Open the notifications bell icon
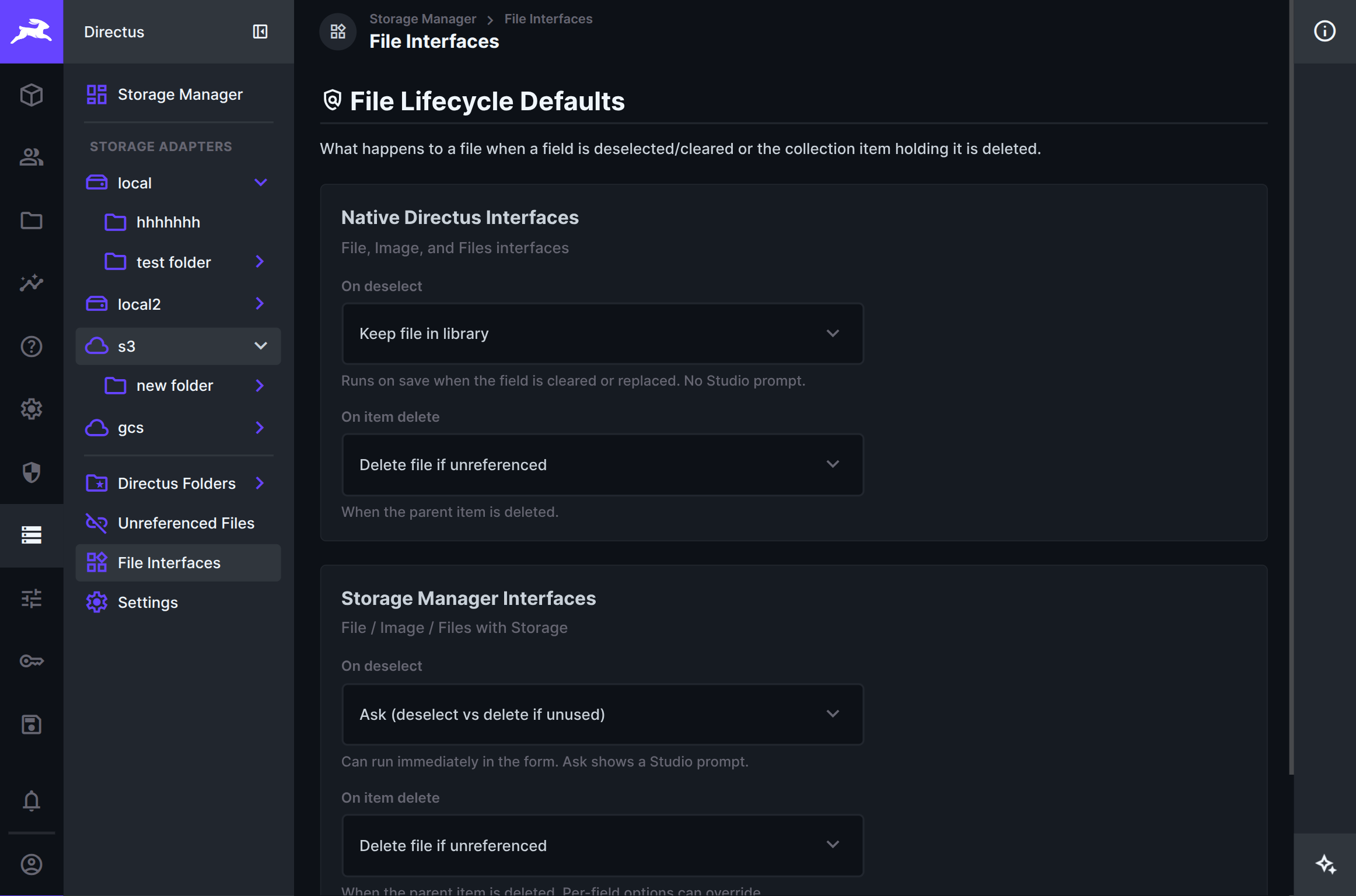Image resolution: width=1356 pixels, height=896 pixels. (32, 801)
